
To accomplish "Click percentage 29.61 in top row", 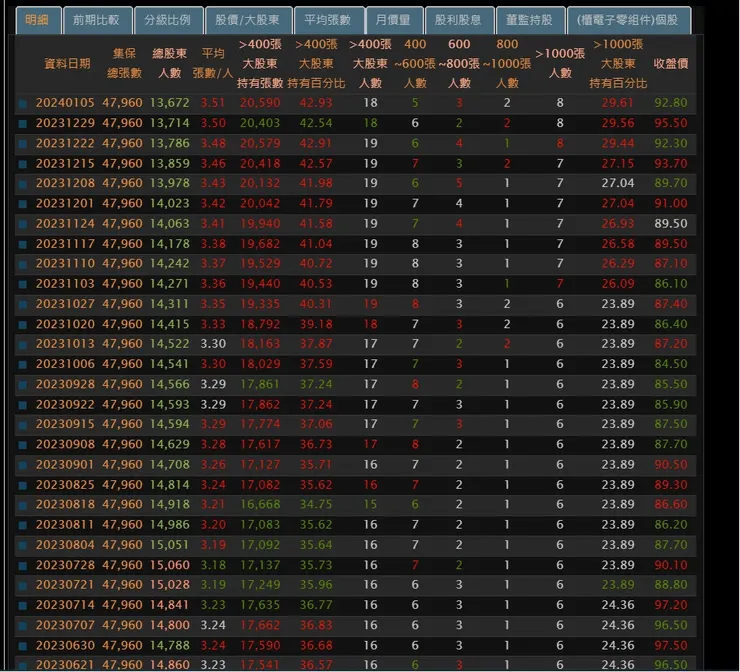I will pos(618,103).
